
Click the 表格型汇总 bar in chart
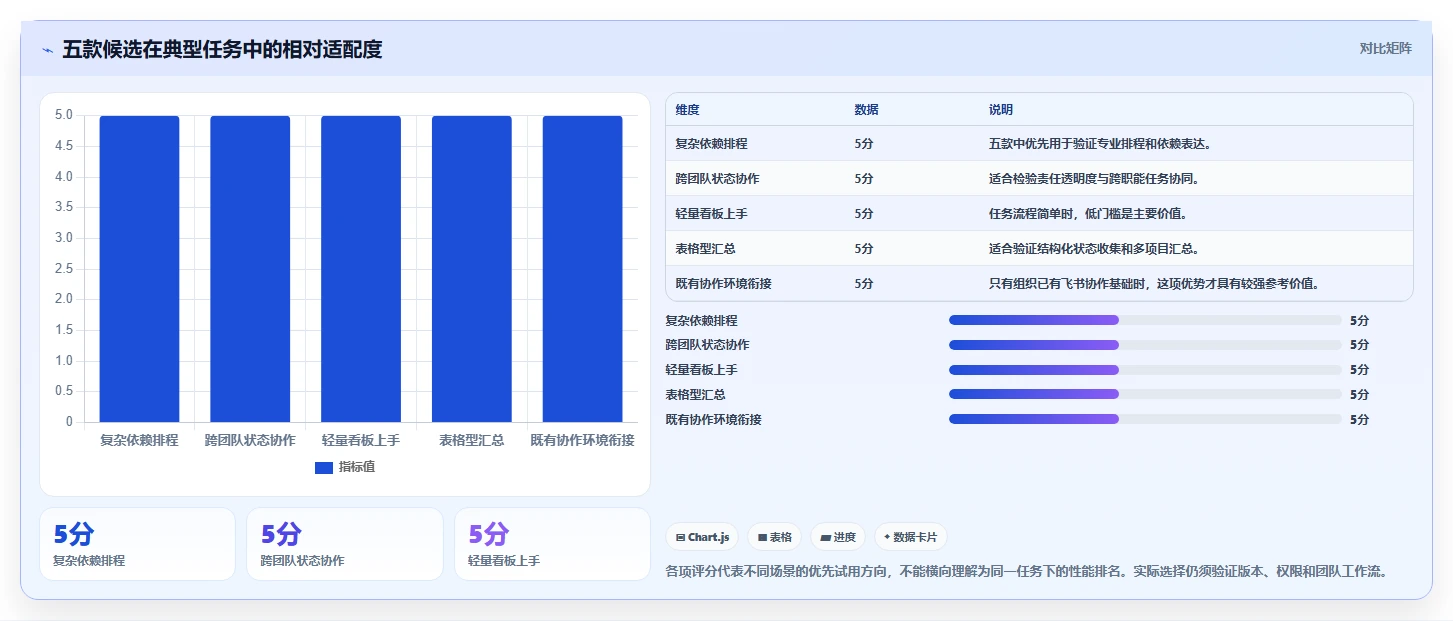[x=472, y=269]
